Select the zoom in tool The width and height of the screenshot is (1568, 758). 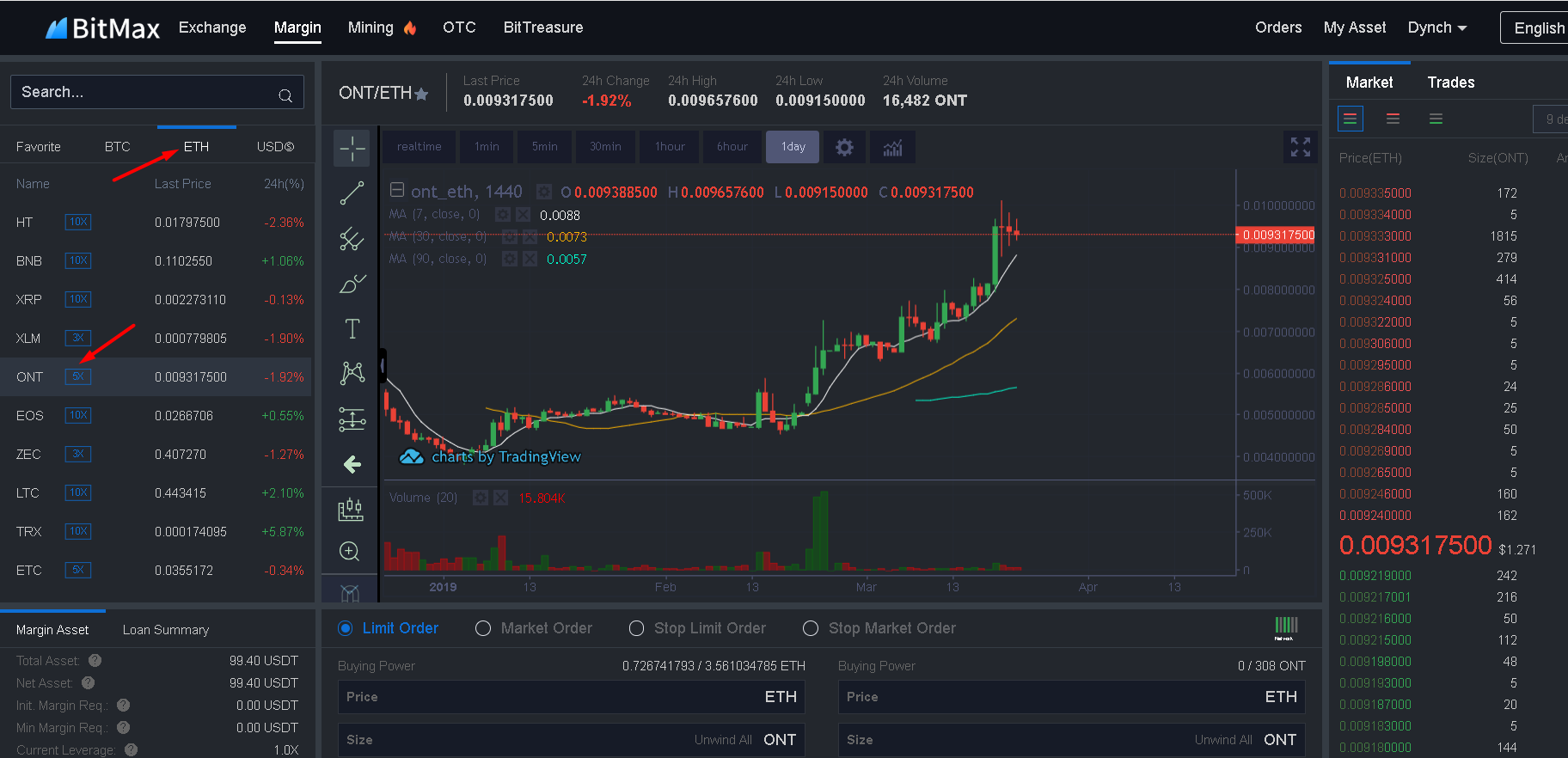[x=349, y=551]
